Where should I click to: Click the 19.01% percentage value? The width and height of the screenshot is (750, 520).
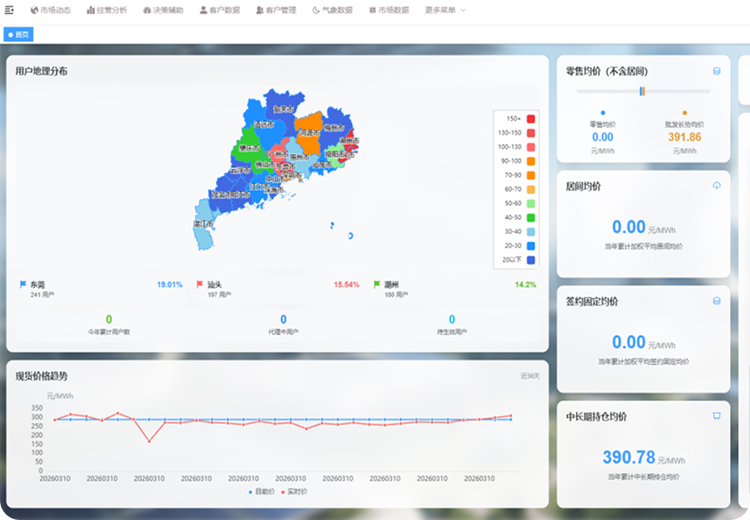click(170, 285)
